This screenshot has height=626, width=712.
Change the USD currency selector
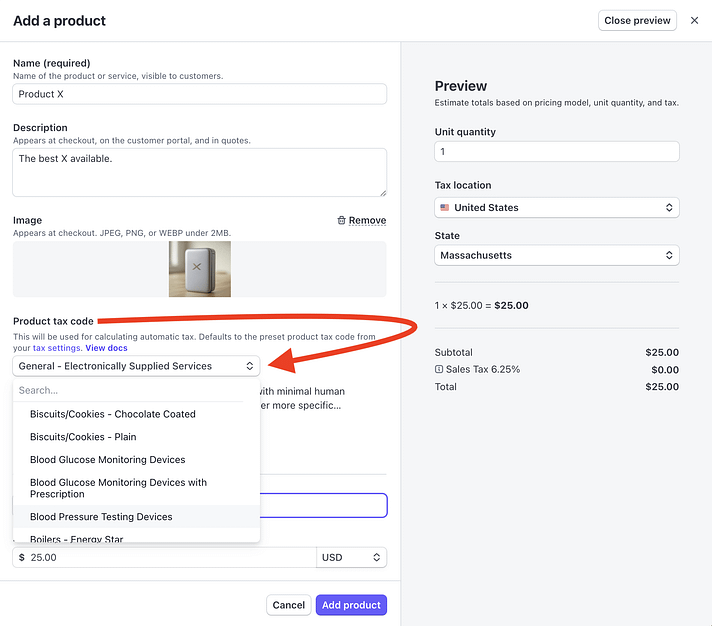coord(351,557)
